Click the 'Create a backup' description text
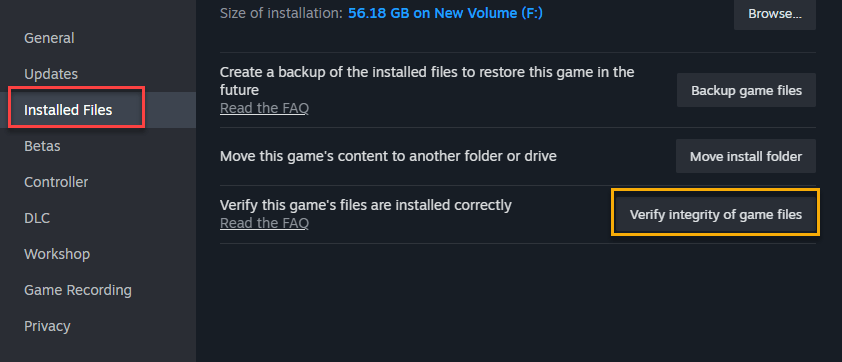This screenshot has height=362, width=842. click(x=427, y=80)
